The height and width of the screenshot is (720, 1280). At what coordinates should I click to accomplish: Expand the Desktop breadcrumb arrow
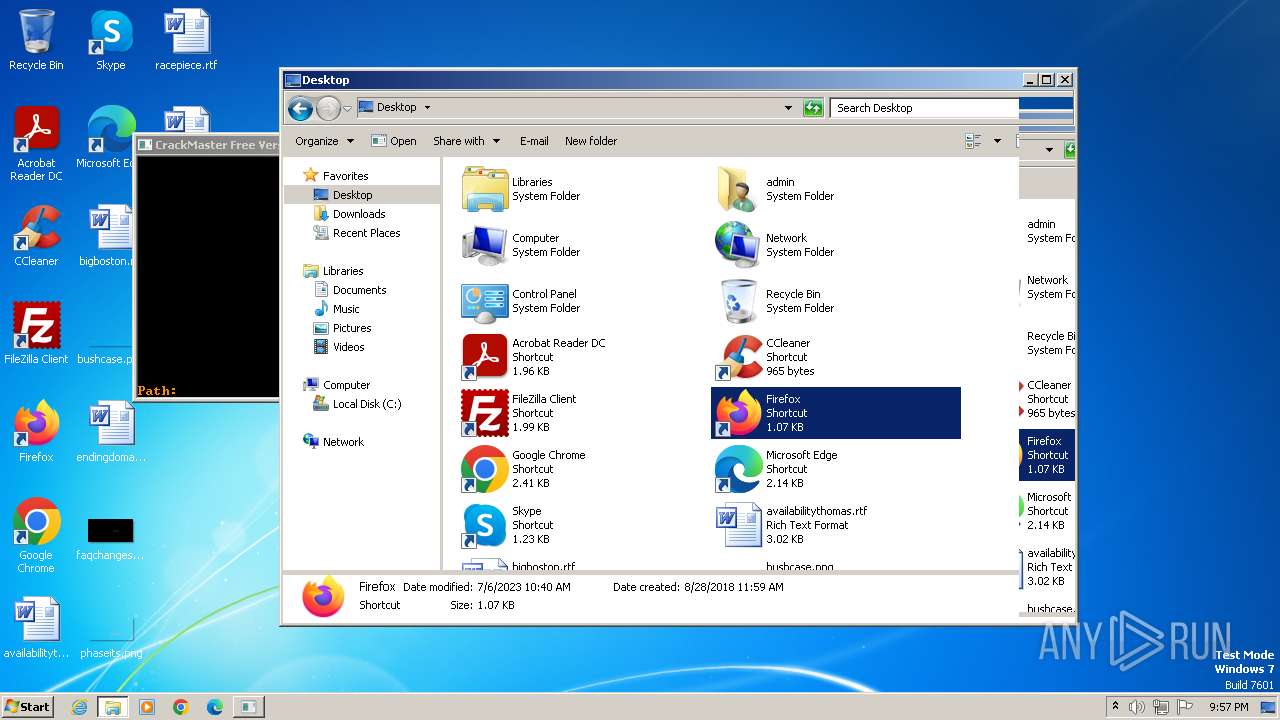click(427, 107)
